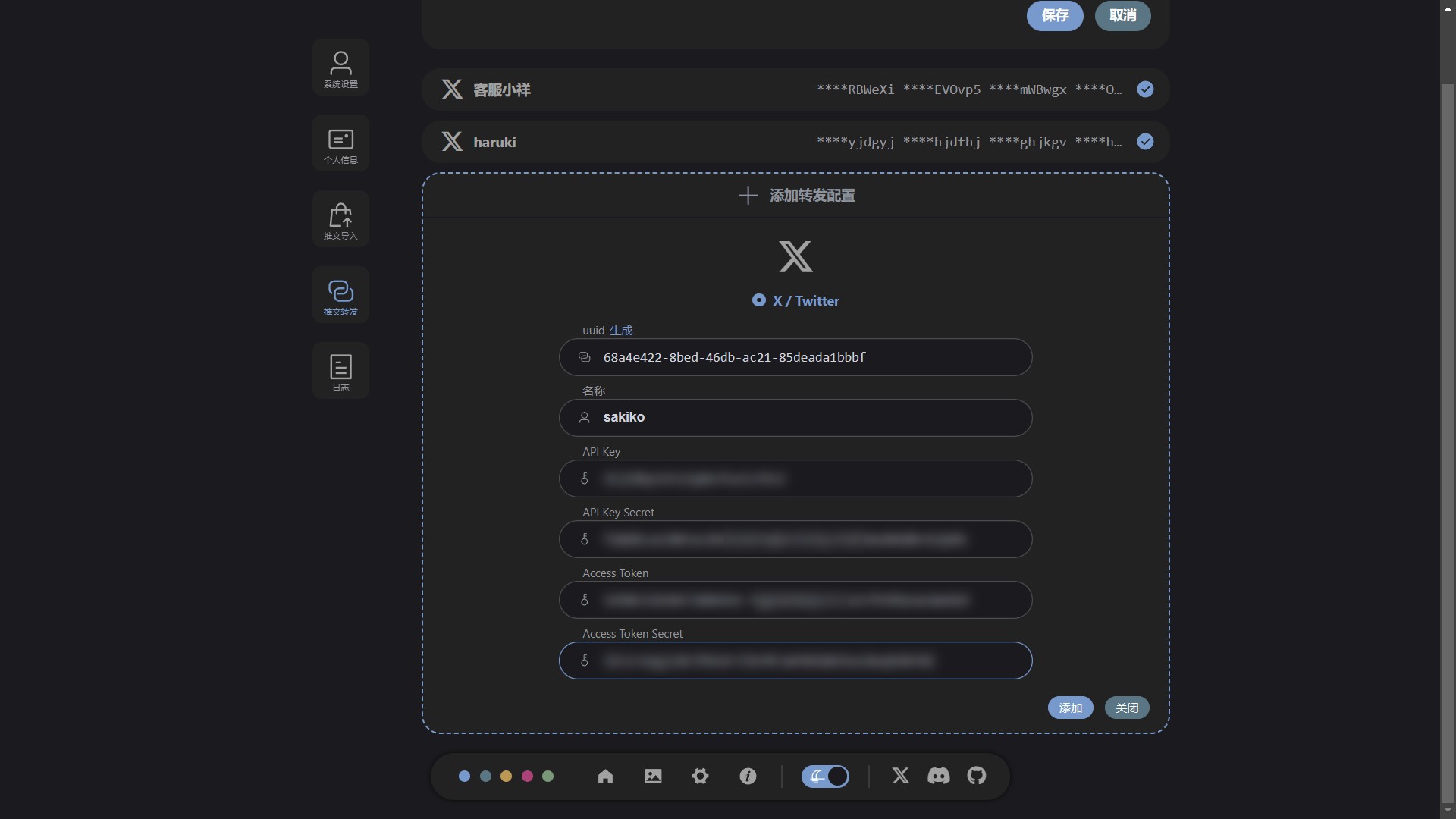Screen dimensions: 1456x819
Task: Open the image gallery icon in dock
Action: coord(653,777)
